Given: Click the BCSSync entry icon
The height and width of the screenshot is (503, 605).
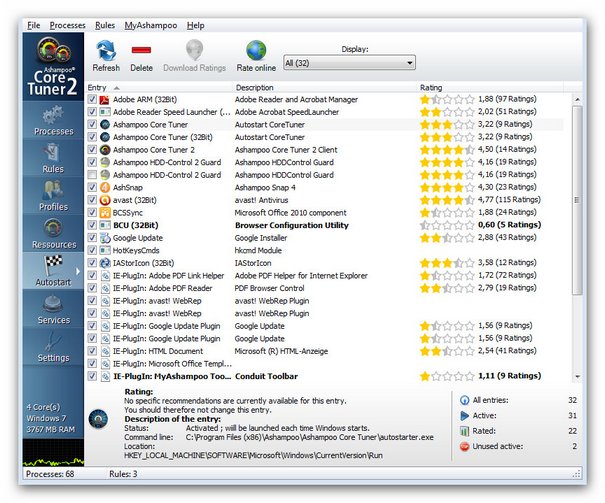Looking at the screenshot, I should pos(105,213).
